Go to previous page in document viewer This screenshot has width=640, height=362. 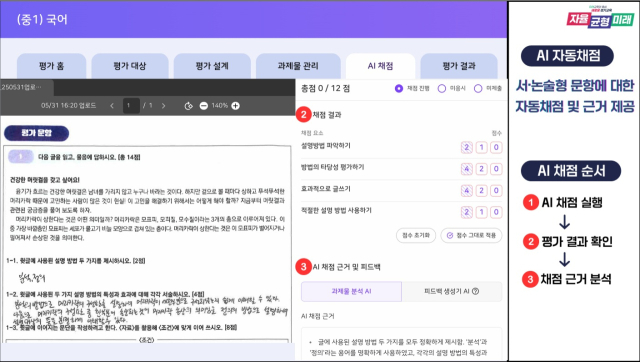coord(112,106)
